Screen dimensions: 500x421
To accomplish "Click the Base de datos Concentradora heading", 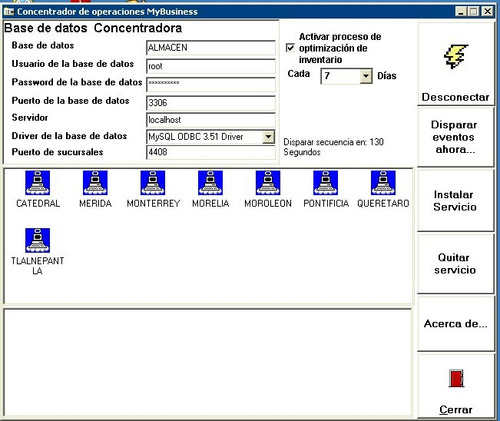I will pos(93,28).
